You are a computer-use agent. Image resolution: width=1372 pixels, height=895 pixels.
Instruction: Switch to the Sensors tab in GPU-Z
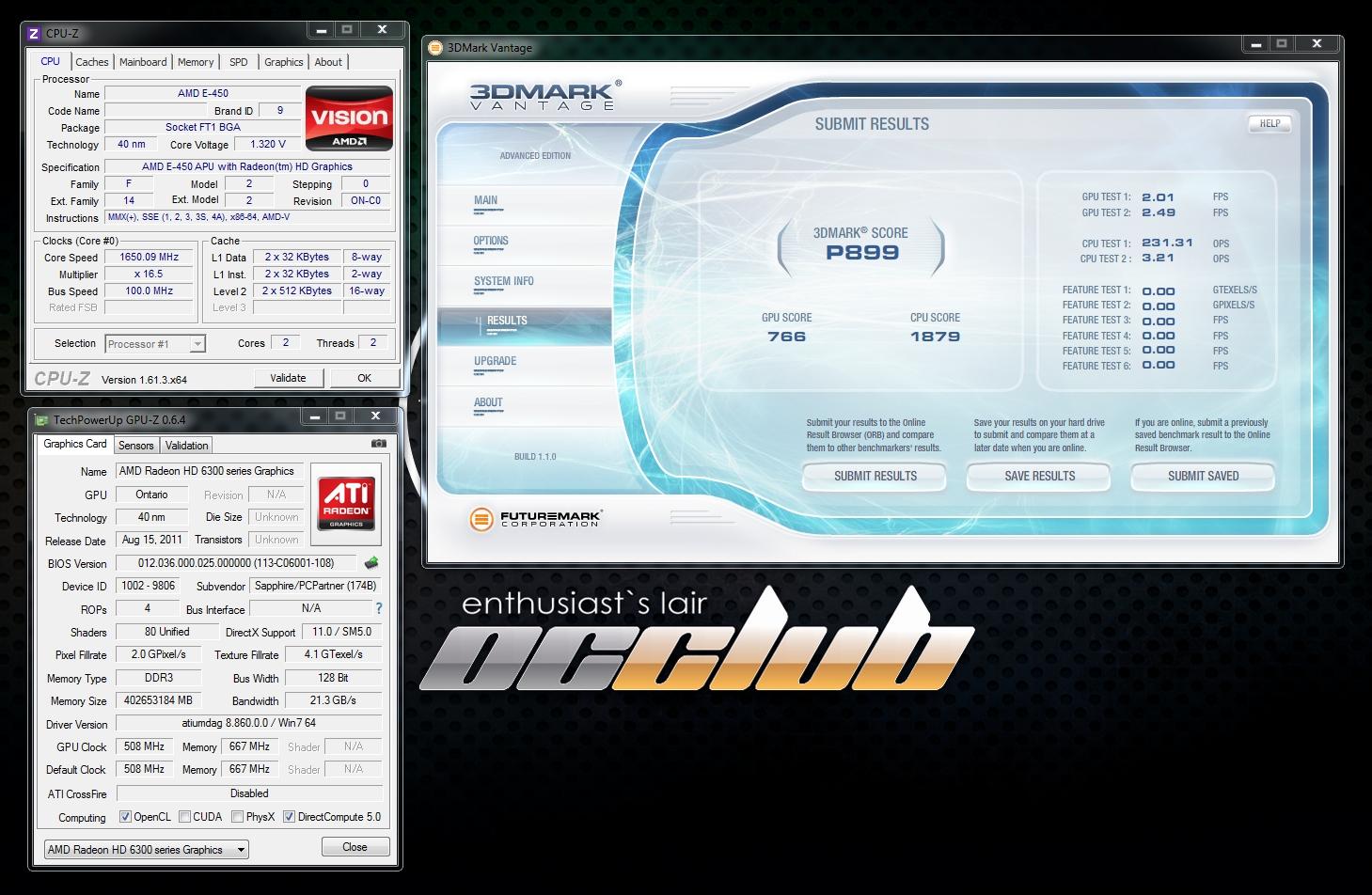coord(135,446)
